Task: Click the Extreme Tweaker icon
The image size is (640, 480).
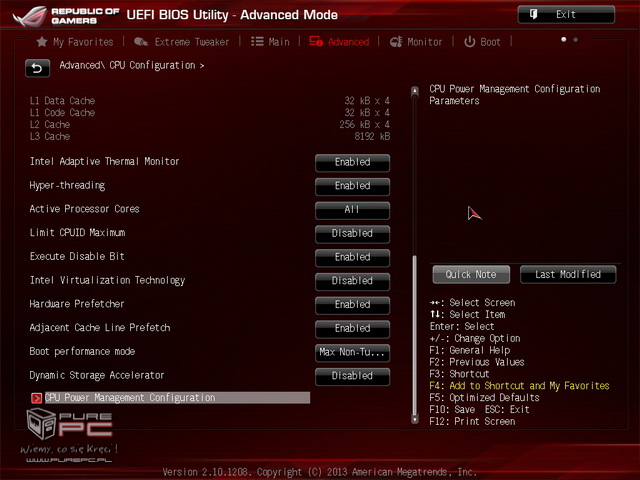Action: [141, 42]
